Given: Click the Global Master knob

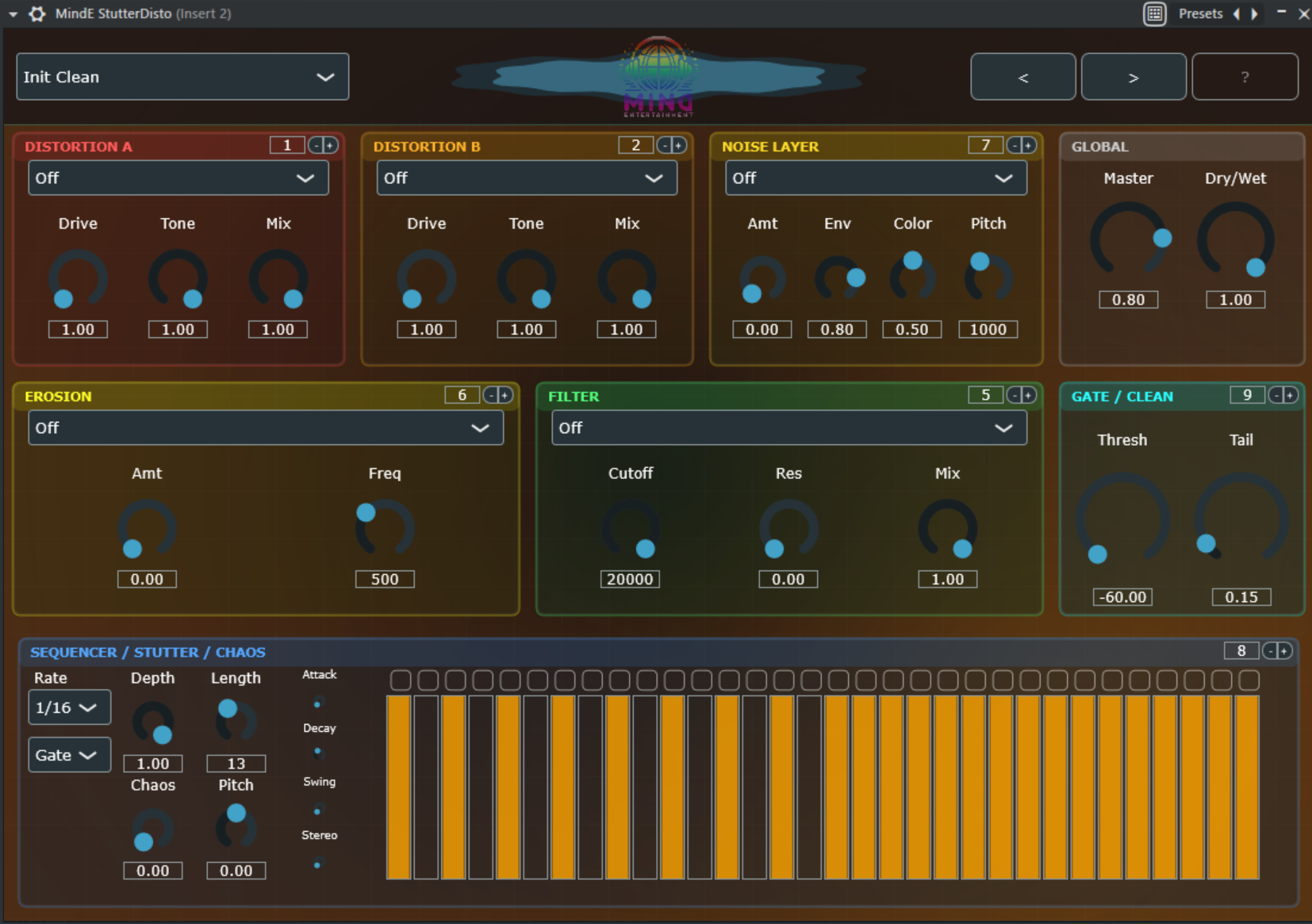Looking at the screenshot, I should (1127, 240).
